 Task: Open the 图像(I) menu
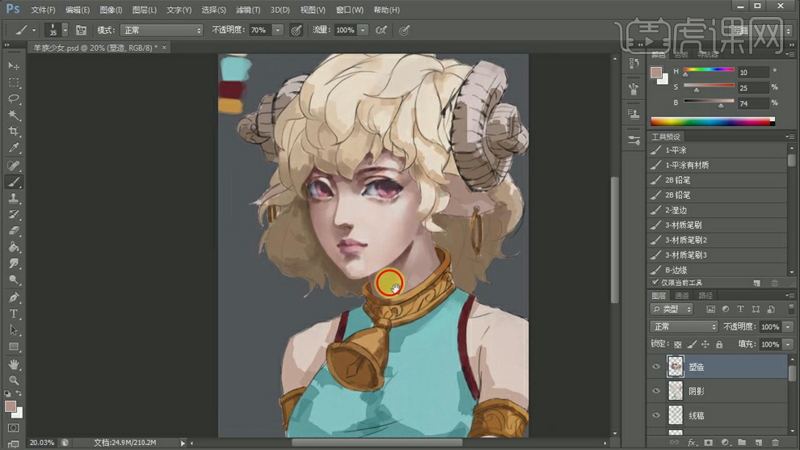coord(111,10)
